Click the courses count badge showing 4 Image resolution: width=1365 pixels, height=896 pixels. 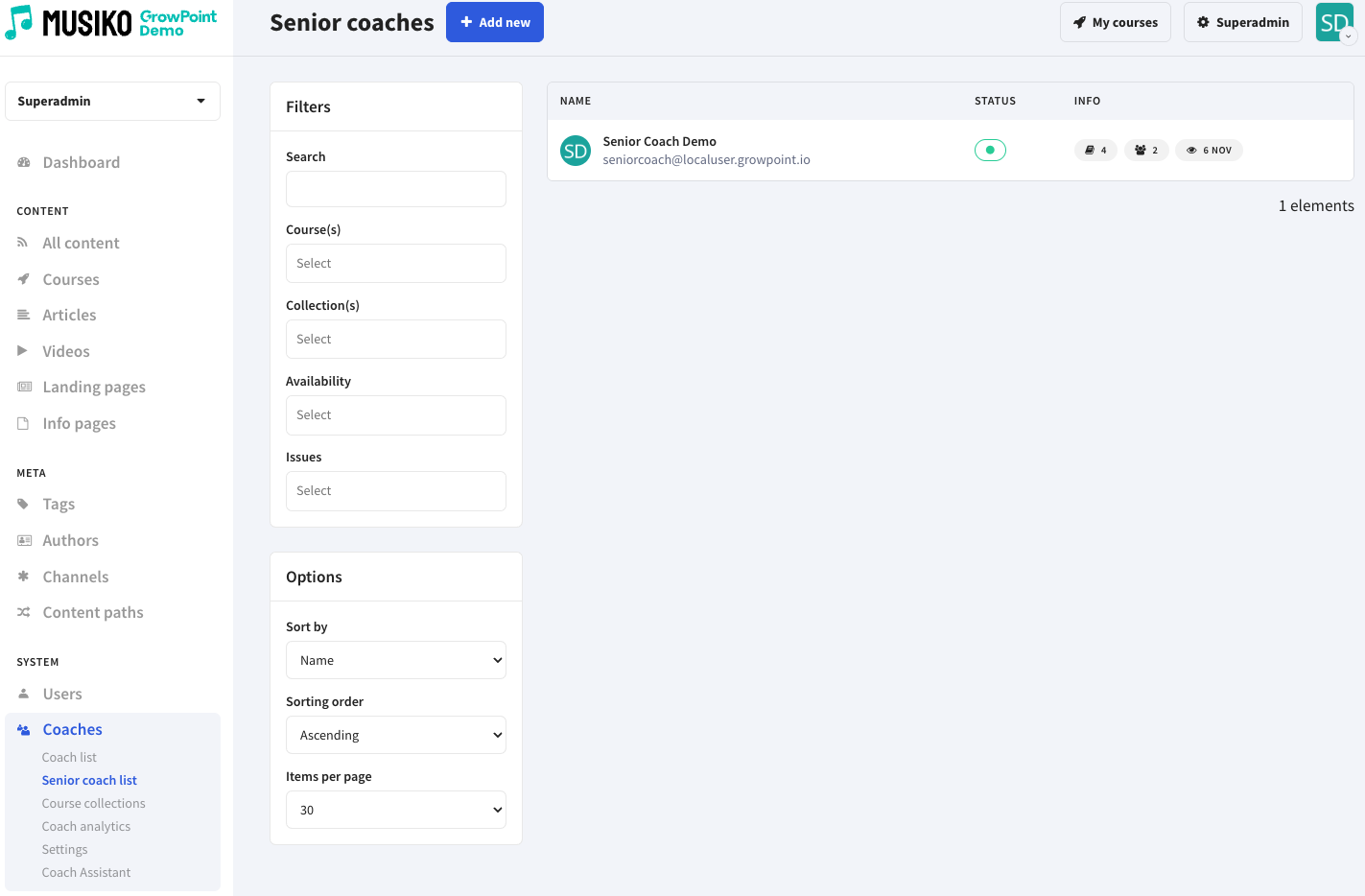(x=1095, y=151)
